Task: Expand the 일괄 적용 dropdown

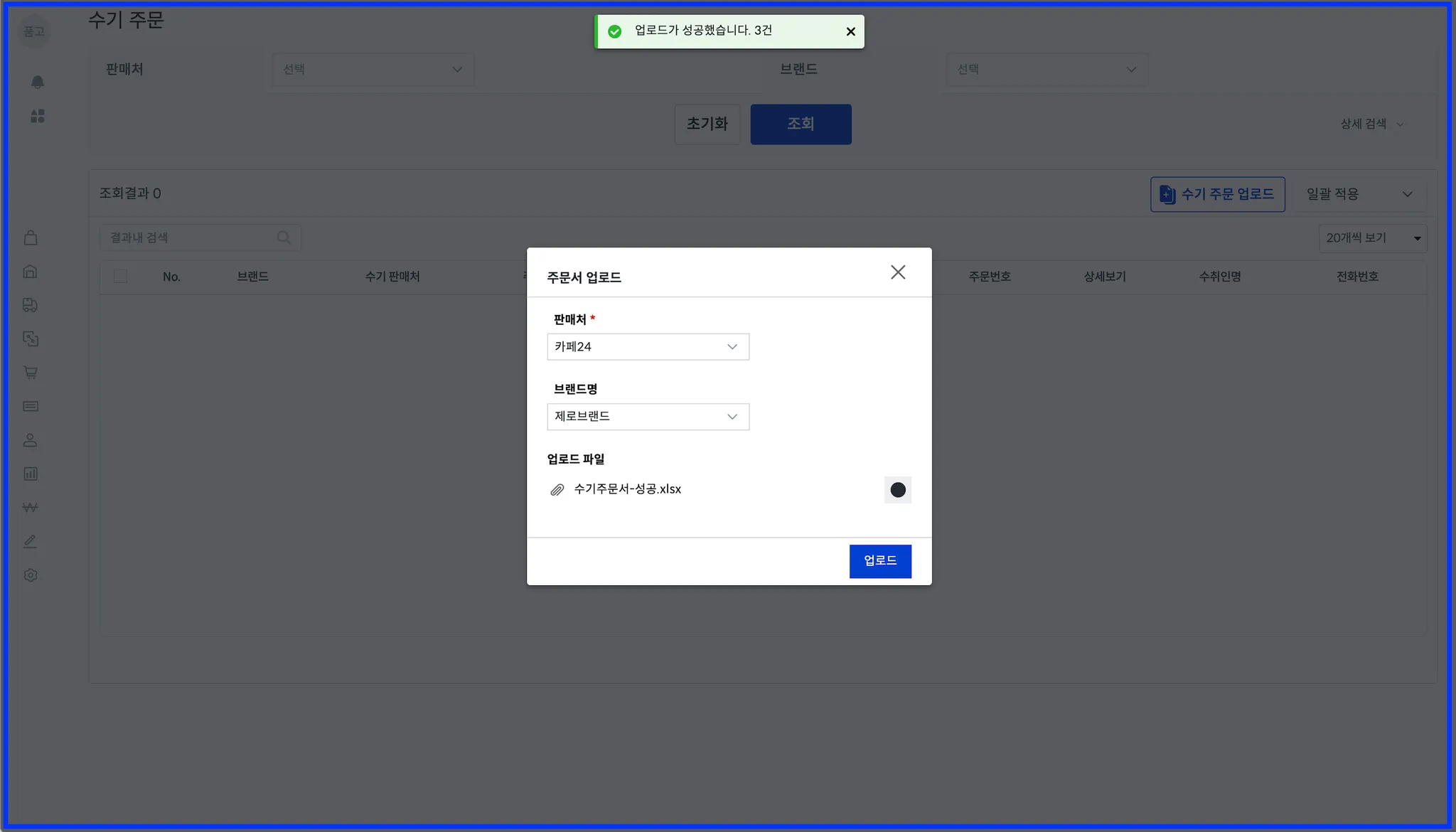Action: 1359,194
